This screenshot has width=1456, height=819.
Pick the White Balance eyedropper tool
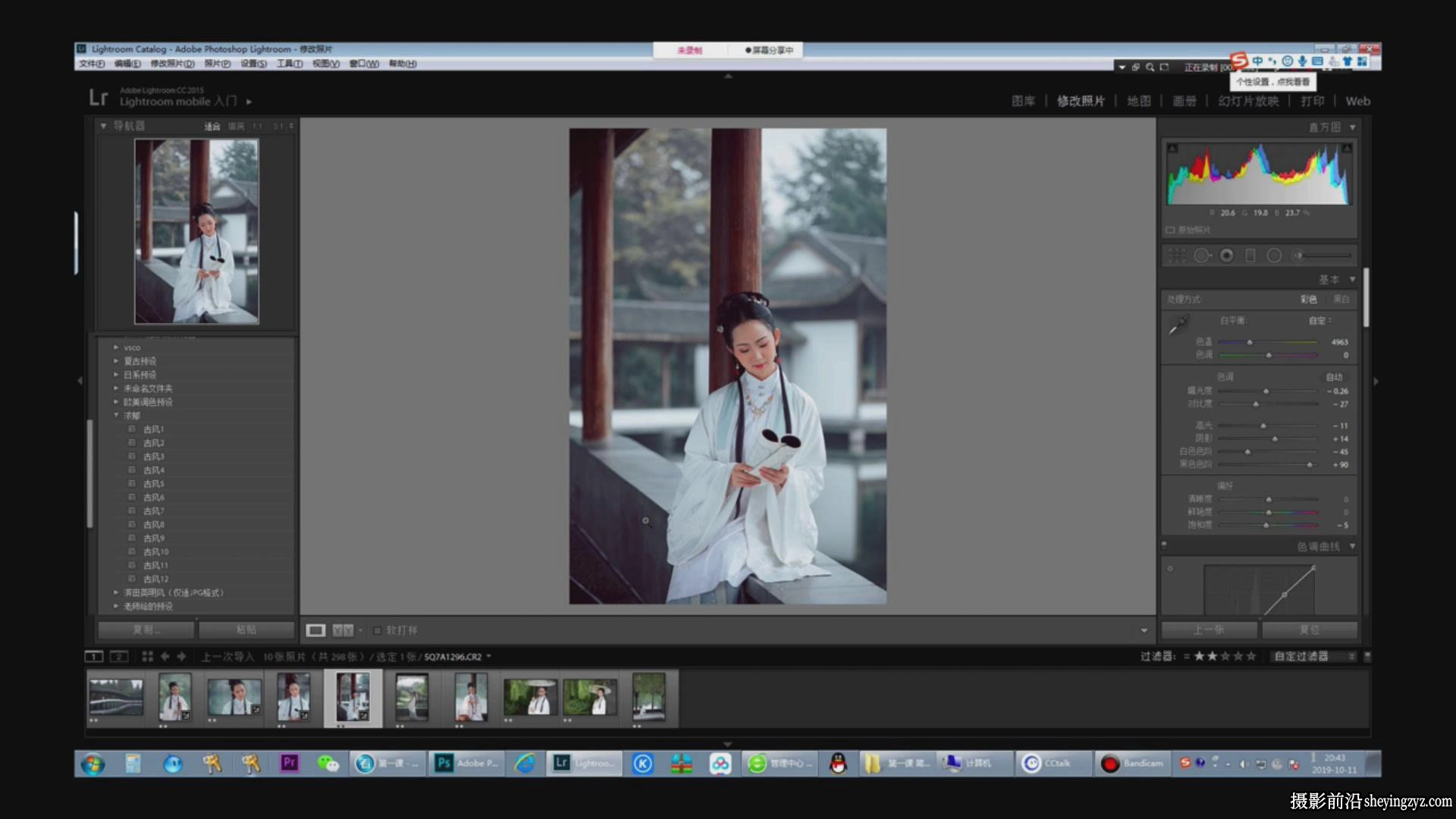[x=1178, y=325]
